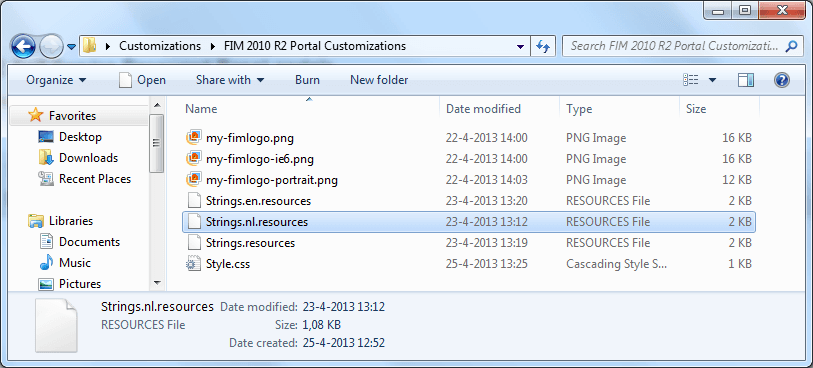Screen dimensions: 813x368
Task: Open the More view options dropdown arrow
Action: point(712,80)
